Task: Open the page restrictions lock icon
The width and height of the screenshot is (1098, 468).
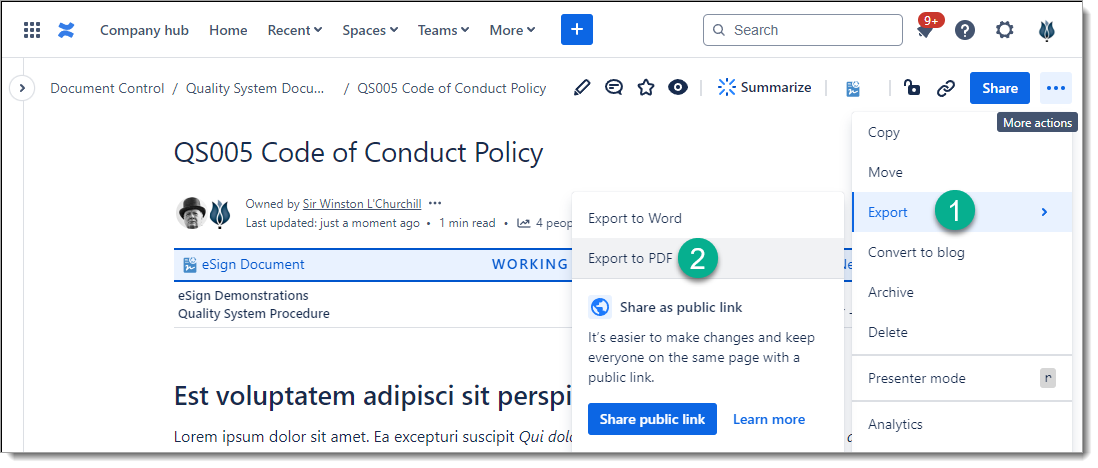Action: 911,88
